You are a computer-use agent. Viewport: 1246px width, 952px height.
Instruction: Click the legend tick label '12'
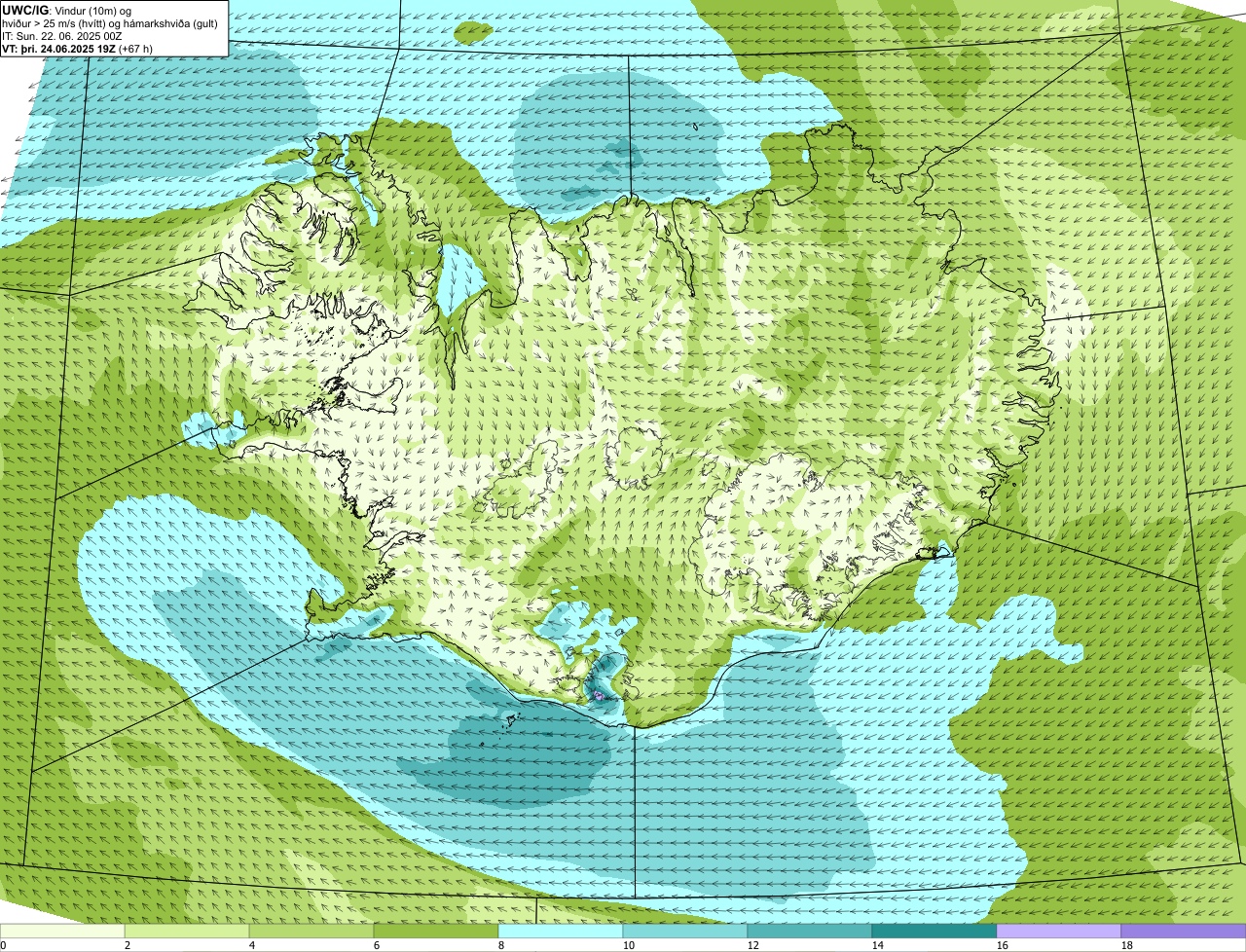pos(752,945)
